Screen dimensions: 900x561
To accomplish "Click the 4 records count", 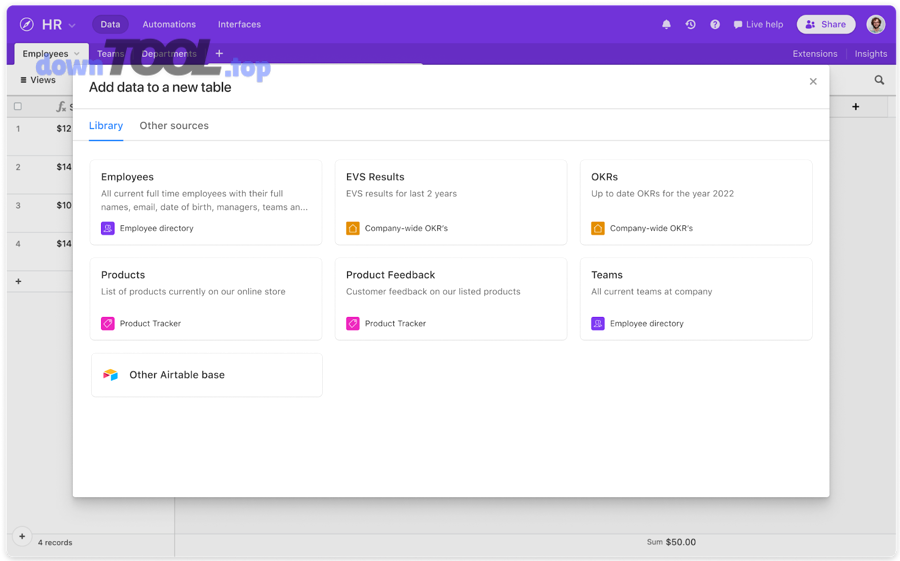I will point(55,543).
